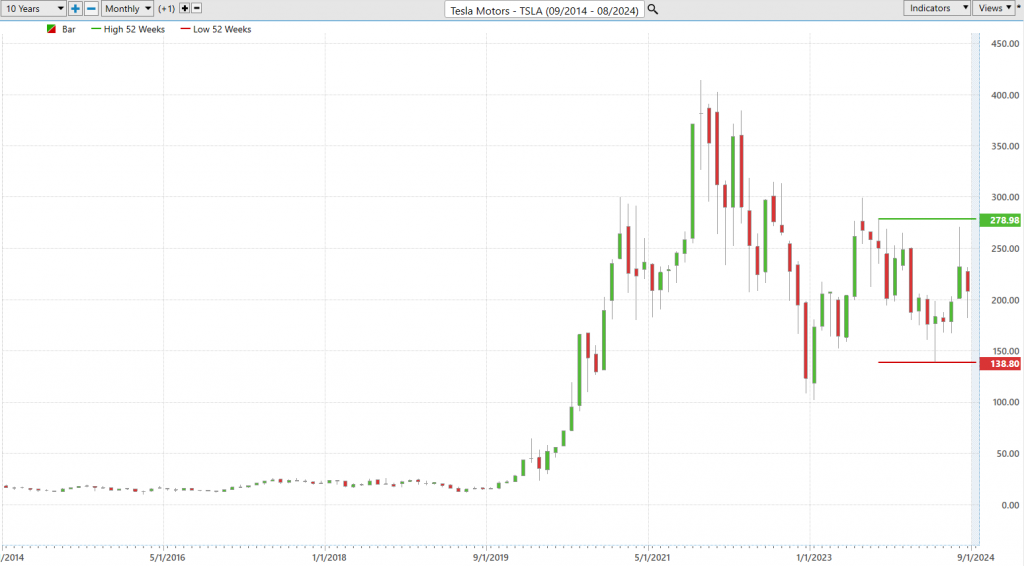Click the 5/1/2021 date axis label
This screenshot has width=1024, height=566.
click(x=652, y=558)
